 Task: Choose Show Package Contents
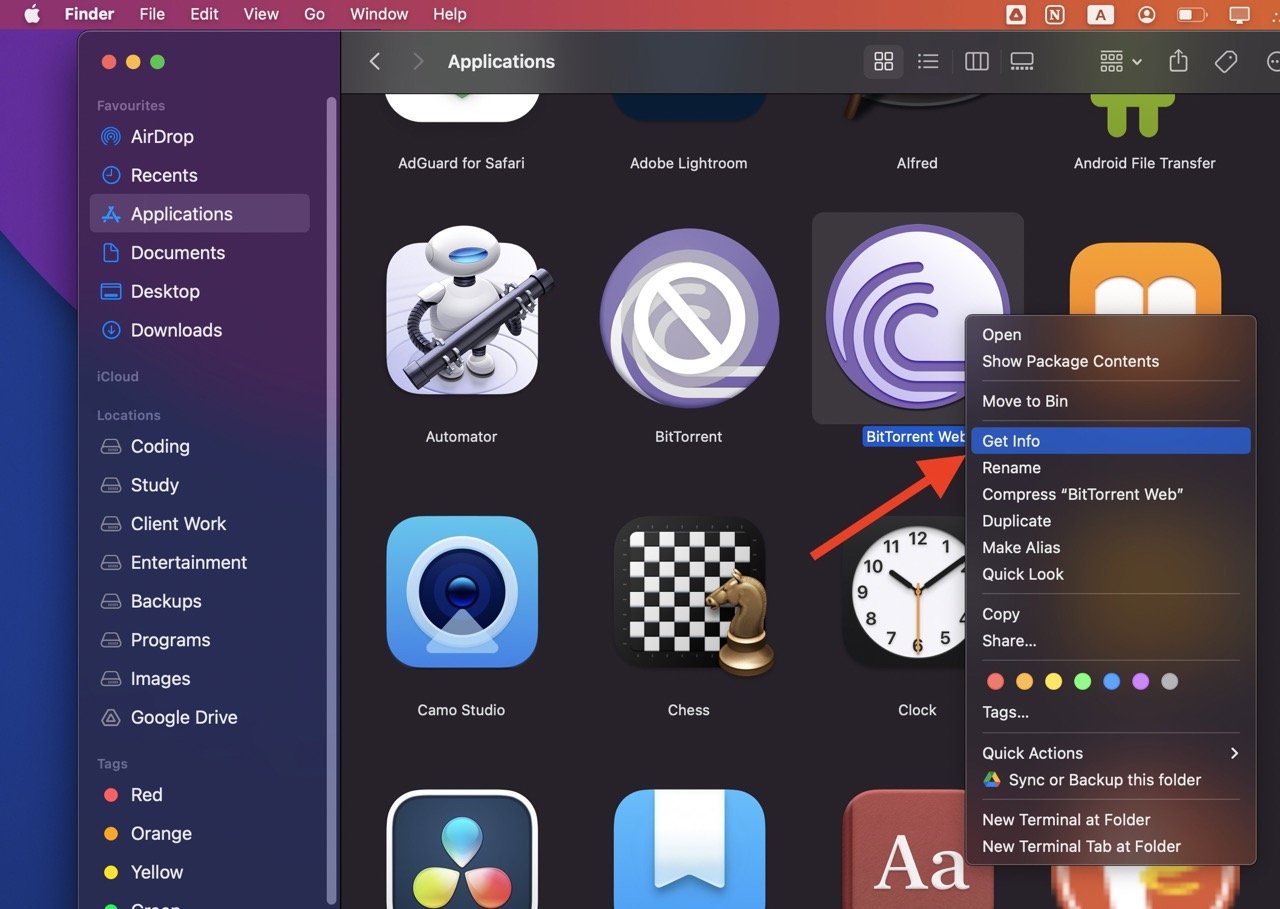coord(1110,361)
